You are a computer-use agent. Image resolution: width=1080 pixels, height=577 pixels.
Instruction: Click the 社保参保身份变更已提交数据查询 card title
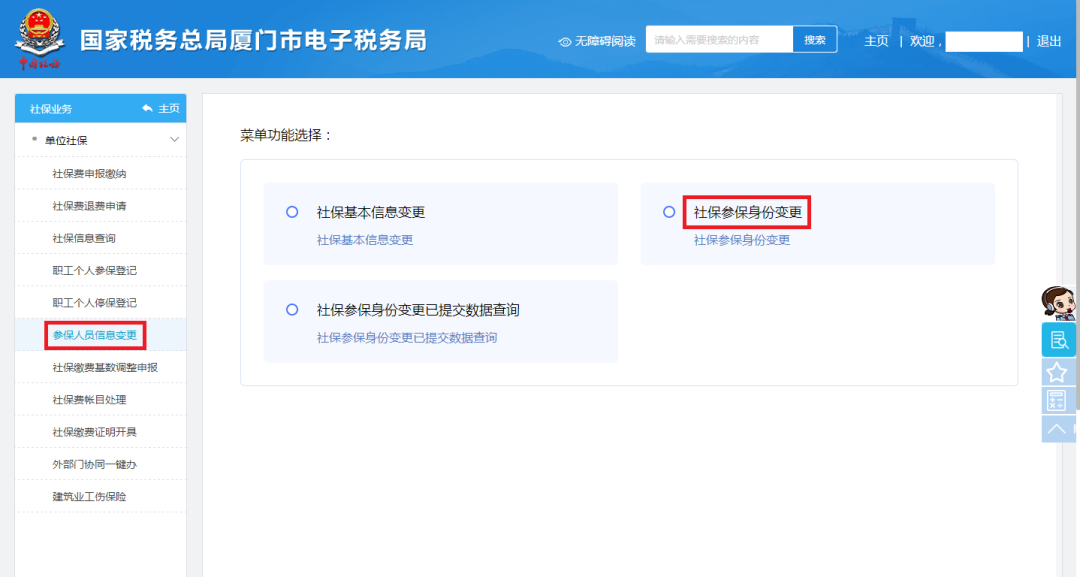418,310
